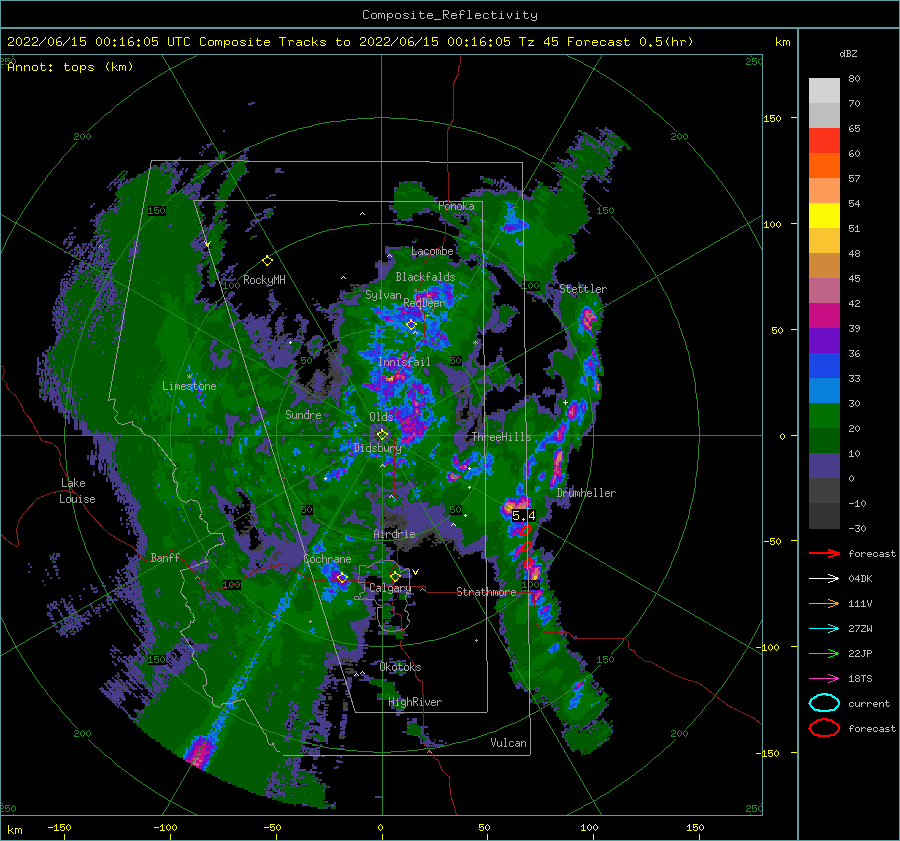Select the Innisfail label
Screen dimensions: 900x841
[404, 362]
